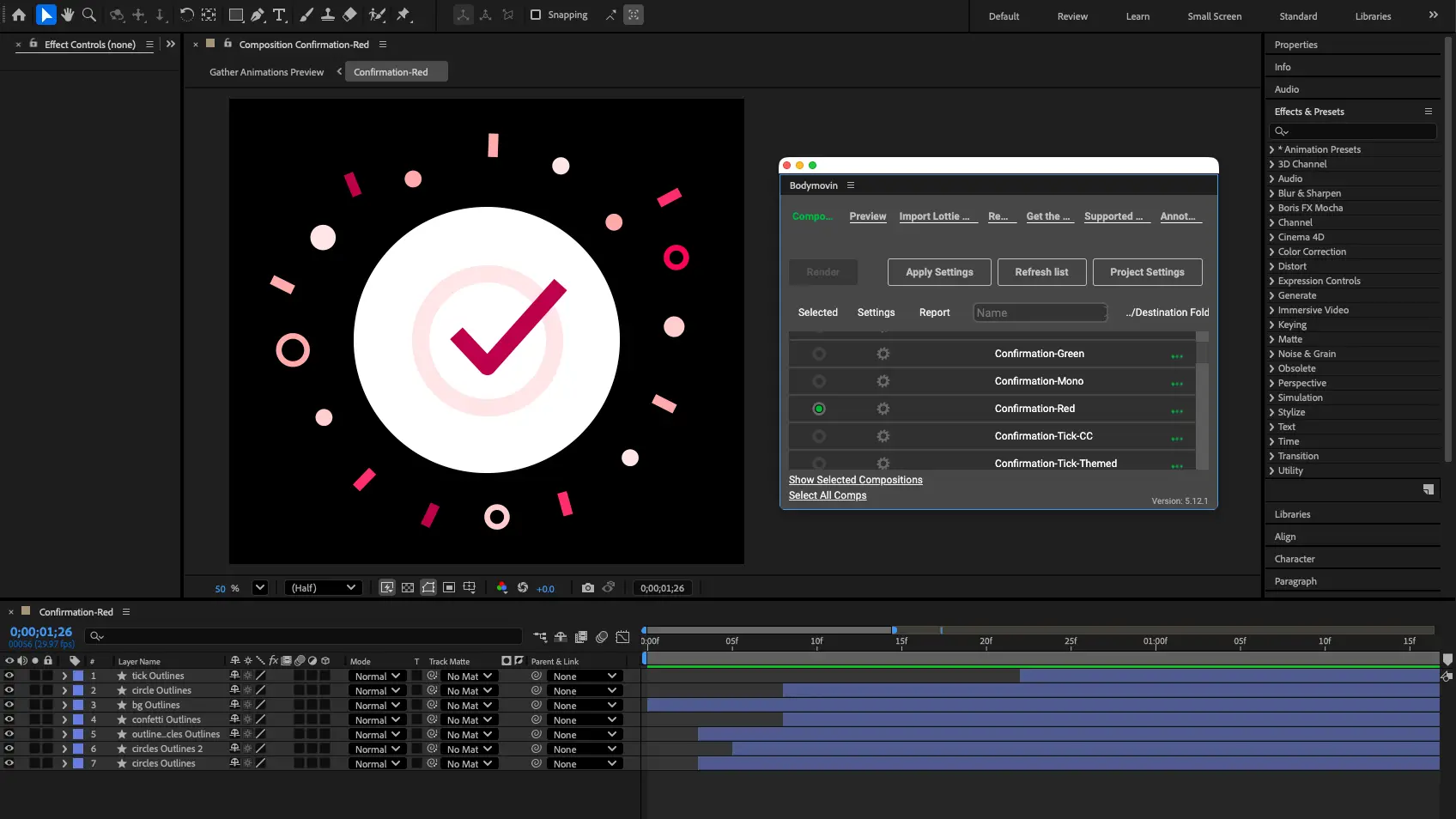1456x819 pixels.
Task: Click the Apply Settings button in Bodymovin
Action: (x=938, y=272)
